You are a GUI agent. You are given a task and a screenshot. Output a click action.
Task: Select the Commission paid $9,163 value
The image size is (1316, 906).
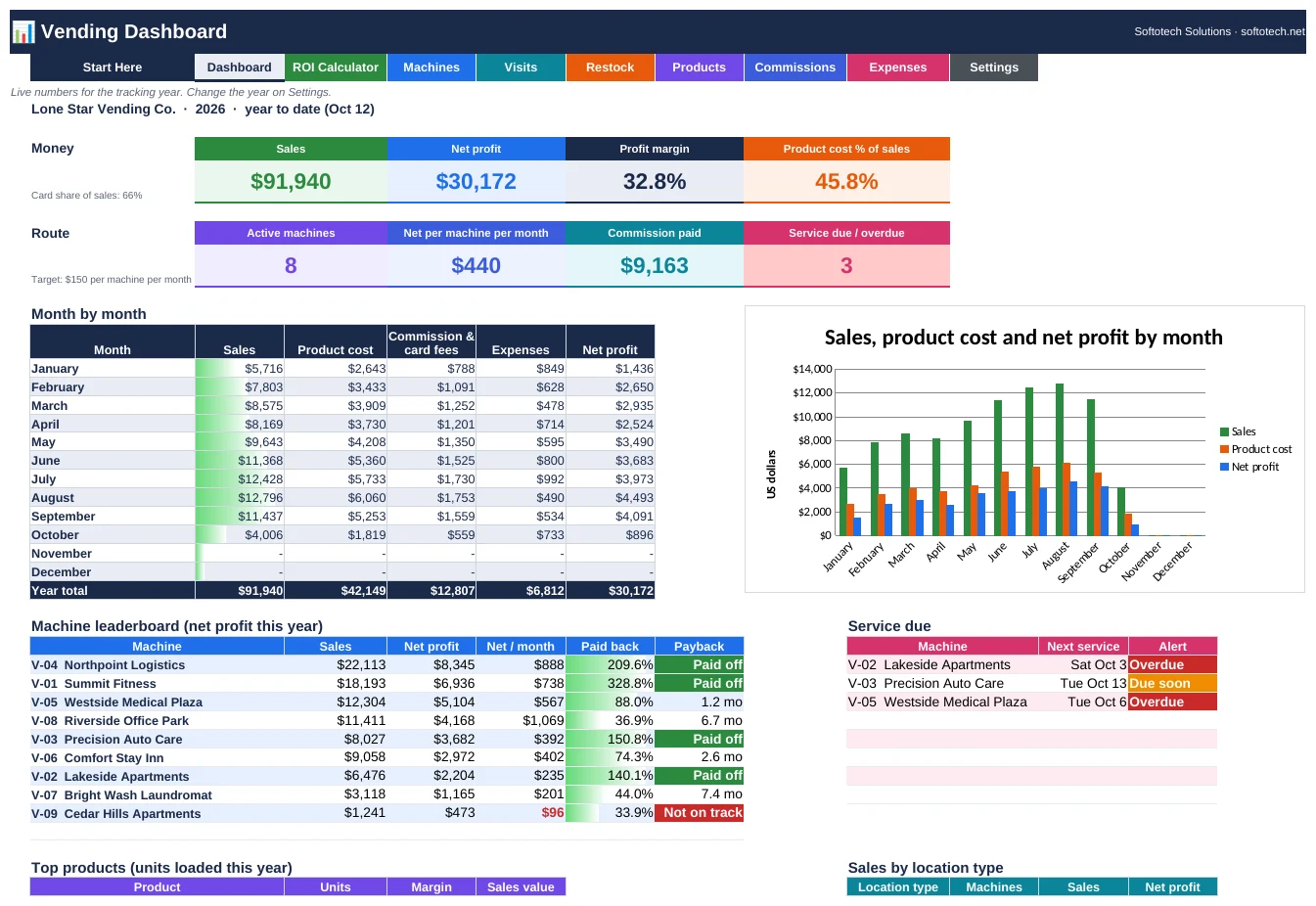655,265
